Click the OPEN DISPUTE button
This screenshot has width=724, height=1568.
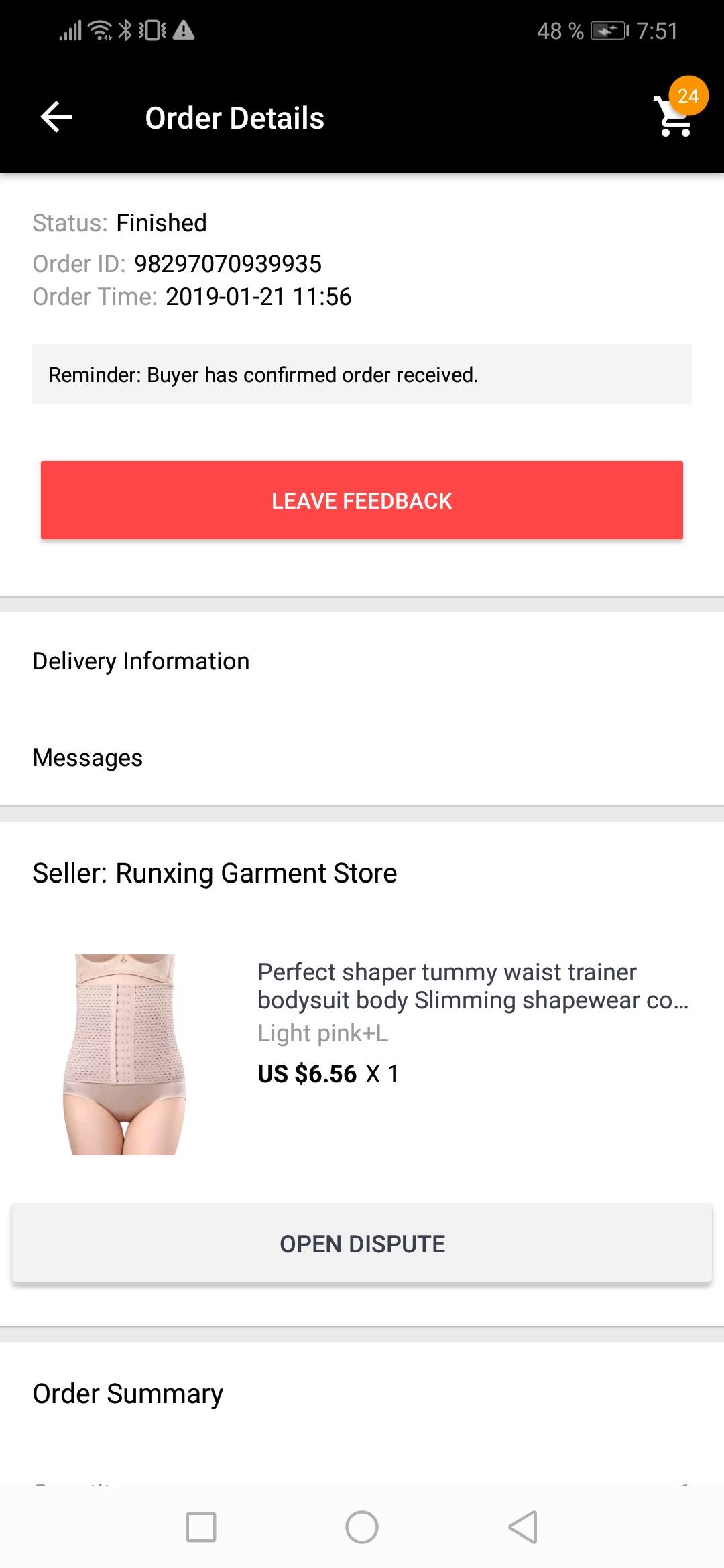coord(362,1244)
